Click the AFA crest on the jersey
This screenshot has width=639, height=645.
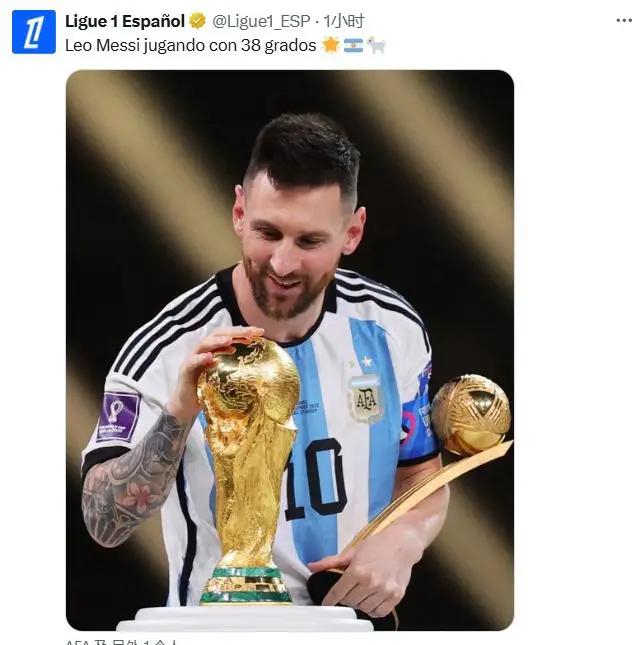365,399
